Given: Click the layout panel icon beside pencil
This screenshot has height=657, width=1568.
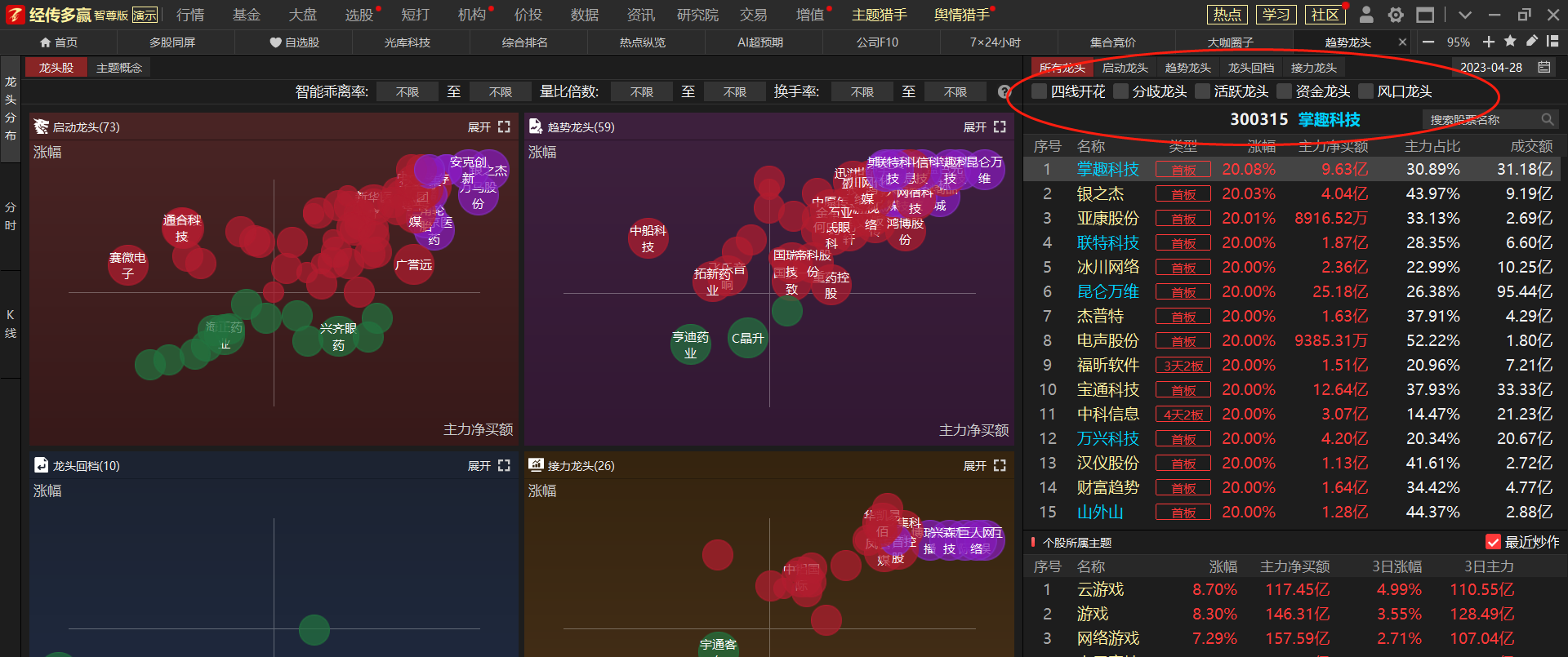Looking at the screenshot, I should tap(1552, 42).
